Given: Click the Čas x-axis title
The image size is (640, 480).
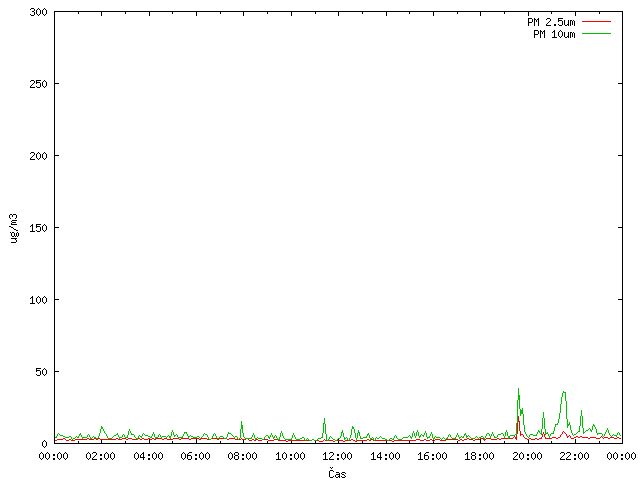Looking at the screenshot, I should (x=337, y=473).
